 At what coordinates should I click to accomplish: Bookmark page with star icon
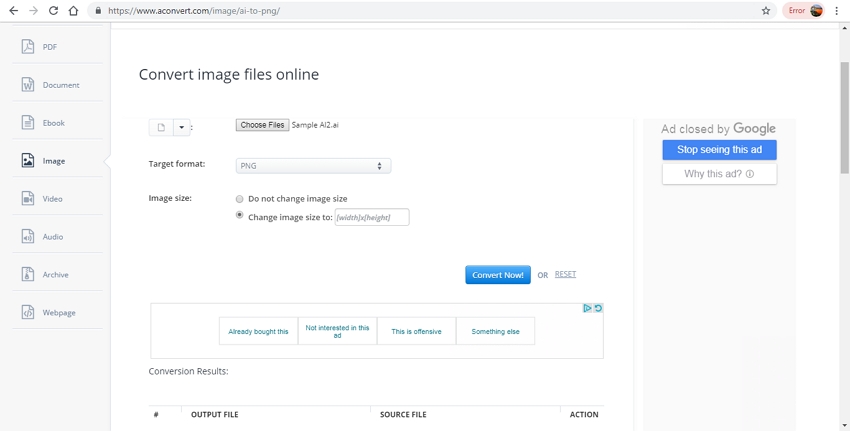[x=766, y=11]
